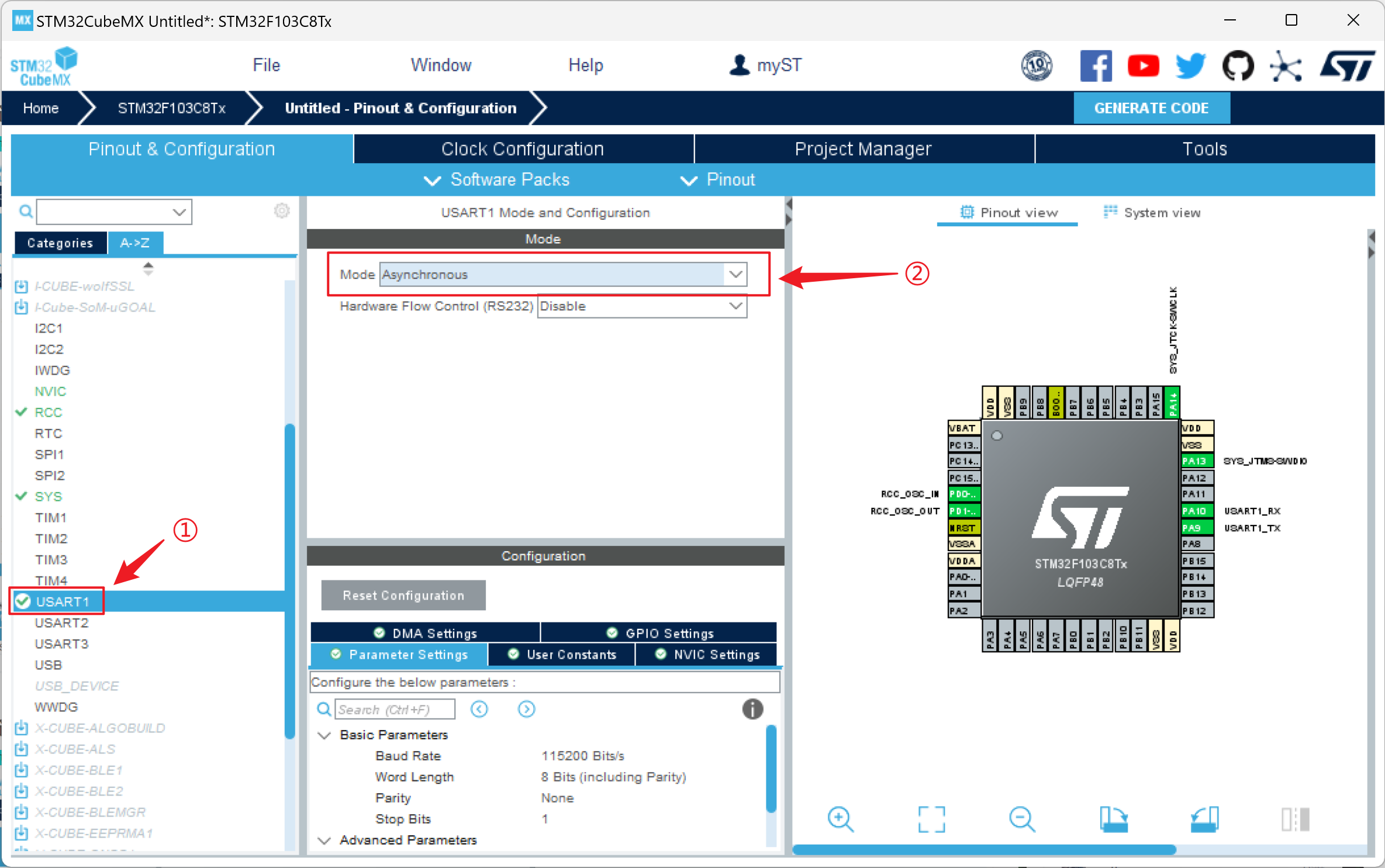The width and height of the screenshot is (1385, 868).
Task: Click the best-fit pinout view icon
Action: point(931,819)
